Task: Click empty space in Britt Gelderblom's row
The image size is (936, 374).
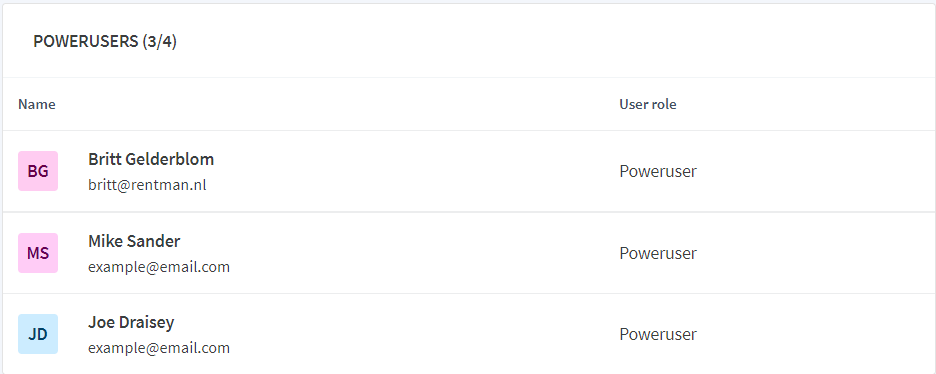Action: tap(418, 171)
